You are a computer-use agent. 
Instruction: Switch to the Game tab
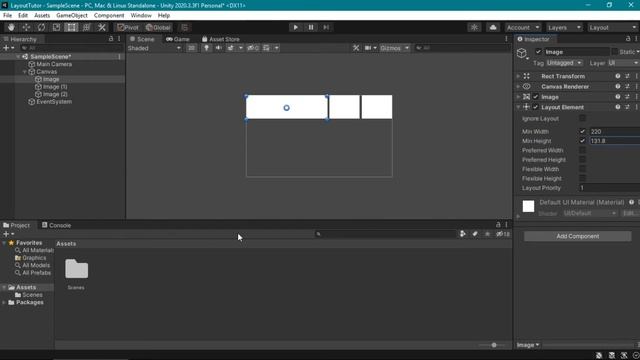pyautogui.click(x=178, y=39)
